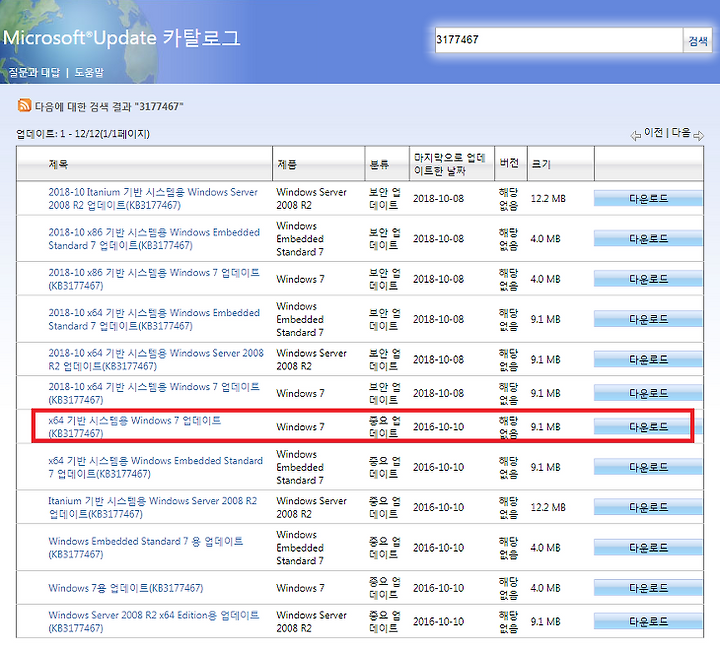Download 2016 Windows Embedded Standard 7 4.0 MB update

tap(648, 547)
